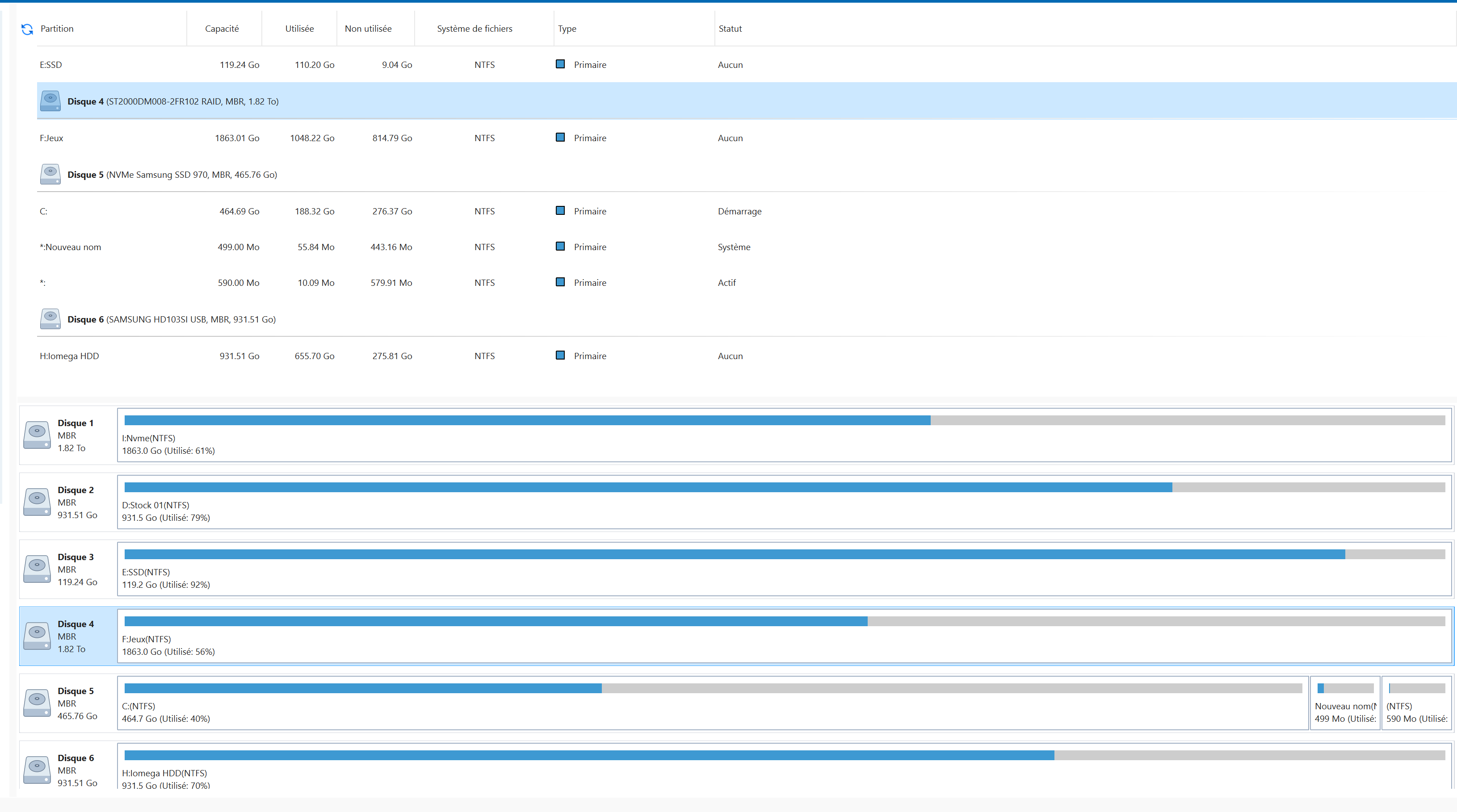Image resolution: width=1457 pixels, height=812 pixels.
Task: Select the F:Jeux partition row
Action: [x=747, y=138]
